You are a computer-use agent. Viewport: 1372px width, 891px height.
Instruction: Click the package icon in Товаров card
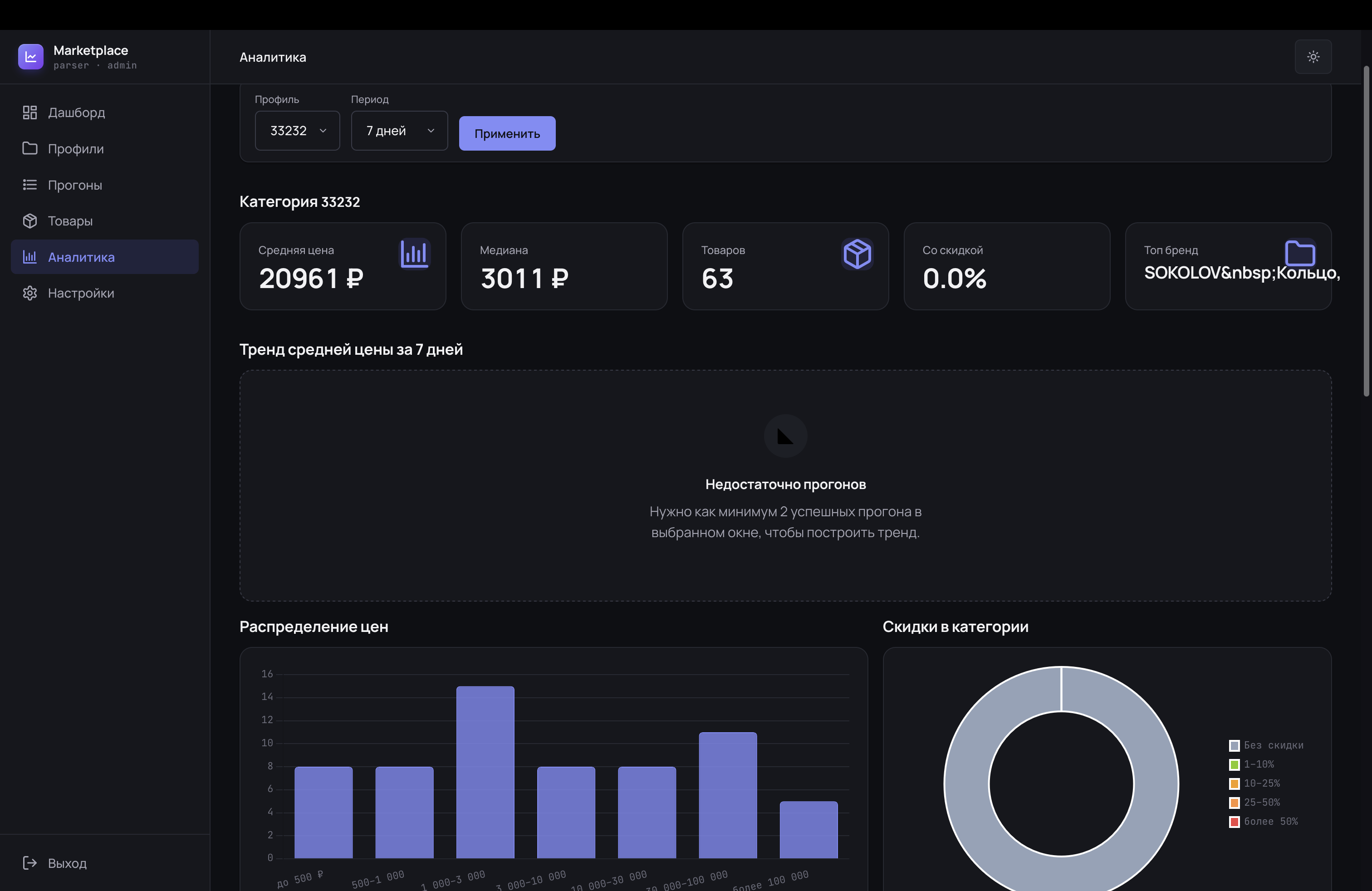pos(858,254)
